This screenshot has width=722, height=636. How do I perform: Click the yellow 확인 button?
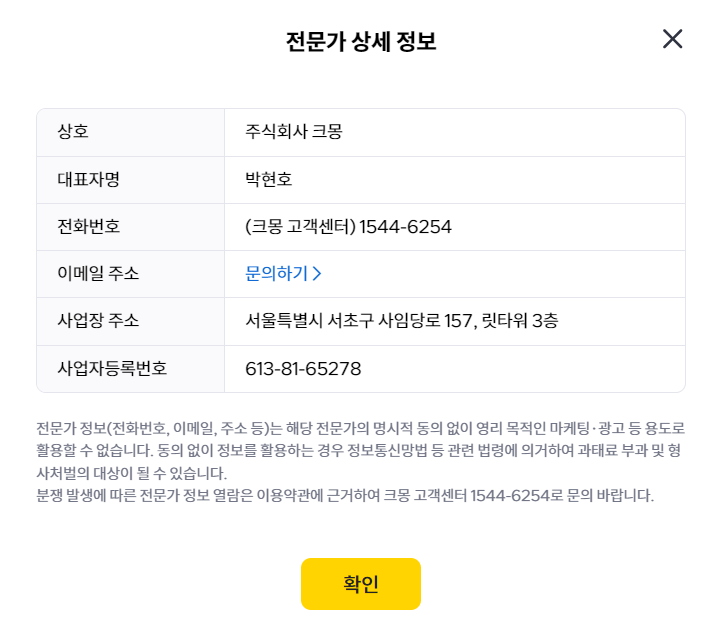(x=361, y=583)
